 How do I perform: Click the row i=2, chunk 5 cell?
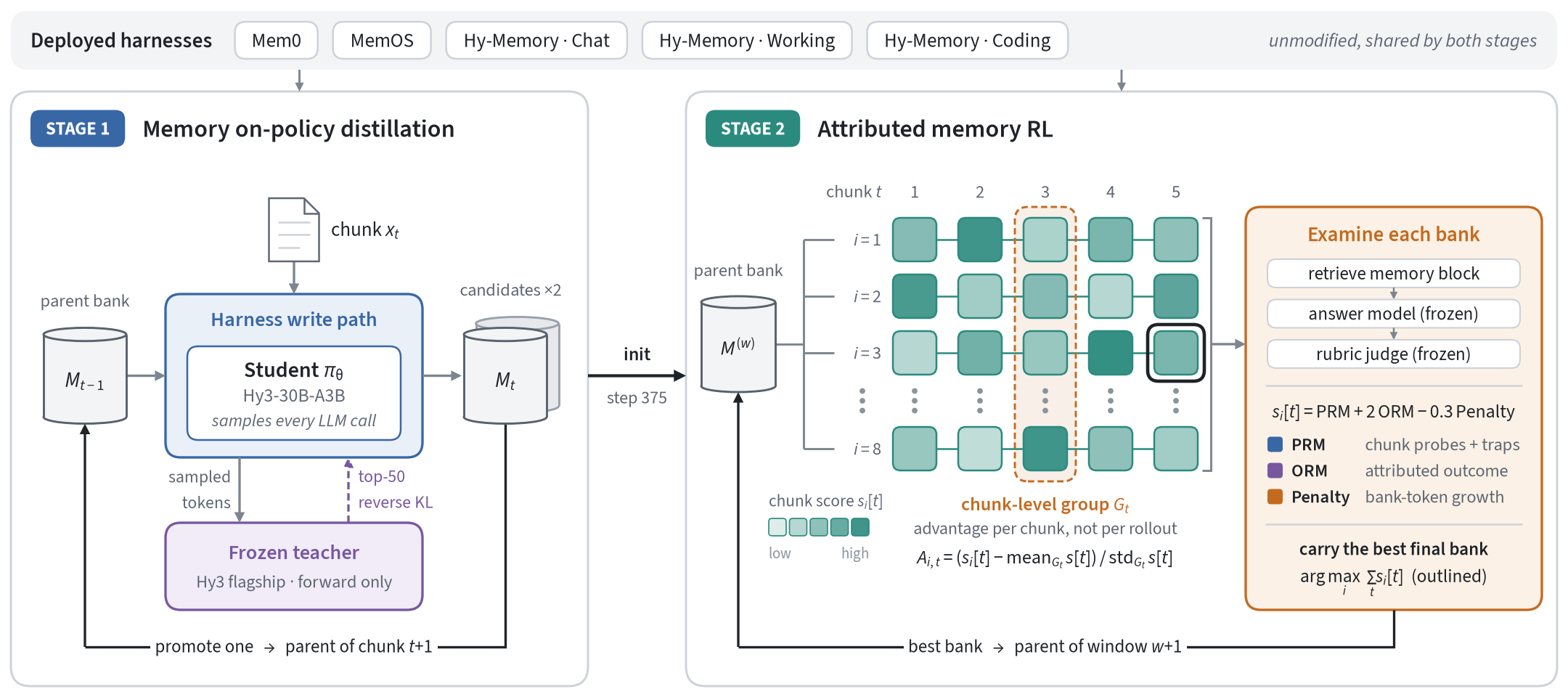pos(1176,296)
